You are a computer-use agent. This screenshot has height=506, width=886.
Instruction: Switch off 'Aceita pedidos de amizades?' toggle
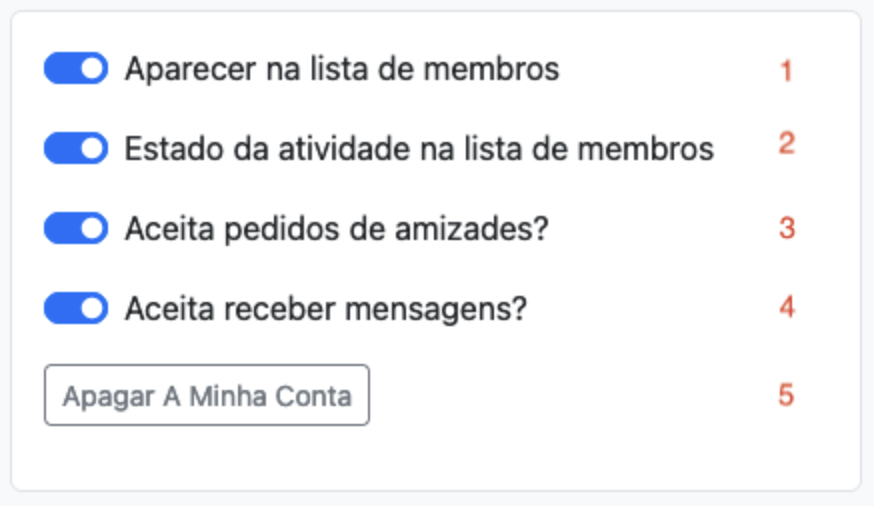pyautogui.click(x=76, y=228)
